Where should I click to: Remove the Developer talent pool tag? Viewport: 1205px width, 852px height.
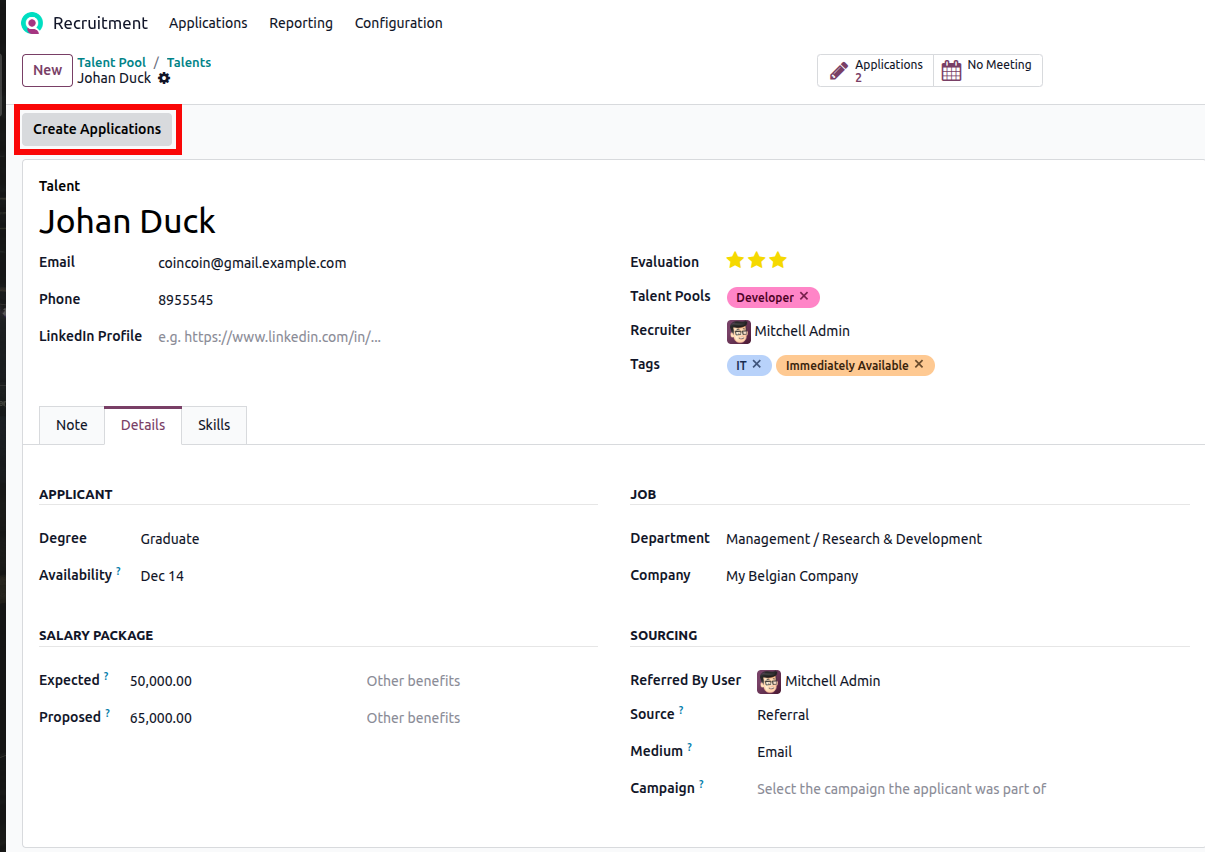(804, 297)
